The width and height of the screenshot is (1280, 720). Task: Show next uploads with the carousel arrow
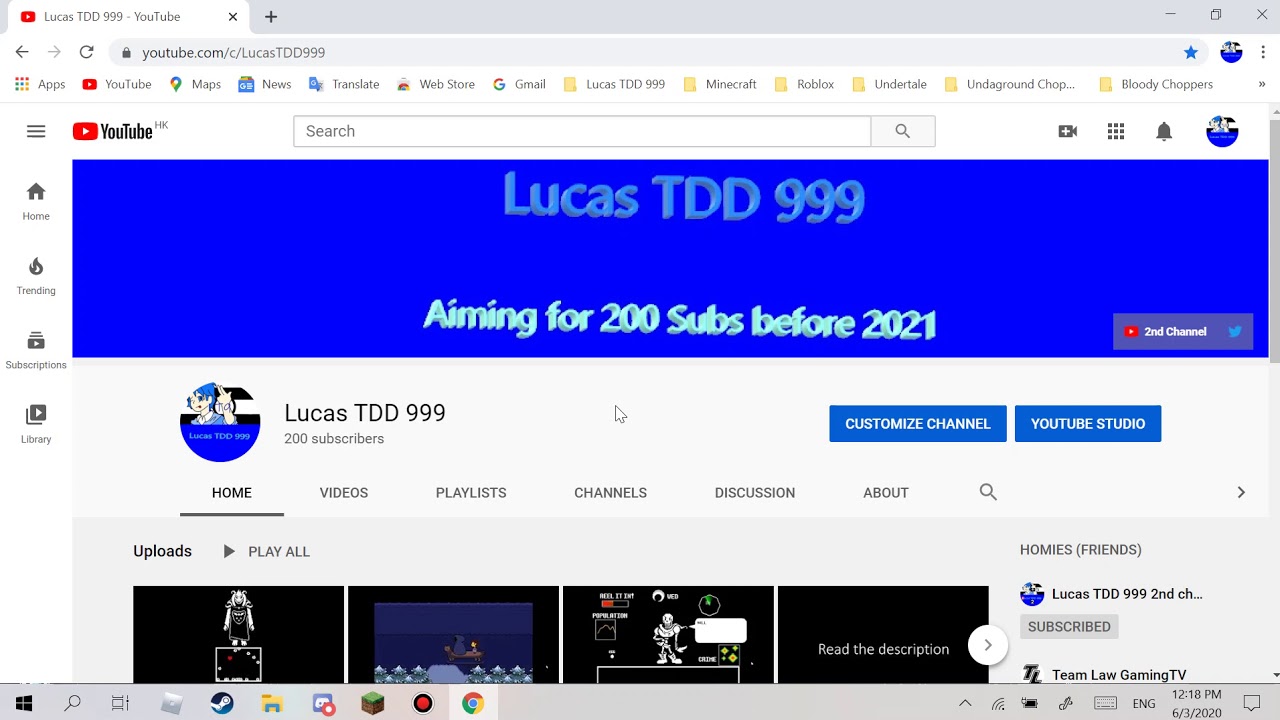[987, 645]
